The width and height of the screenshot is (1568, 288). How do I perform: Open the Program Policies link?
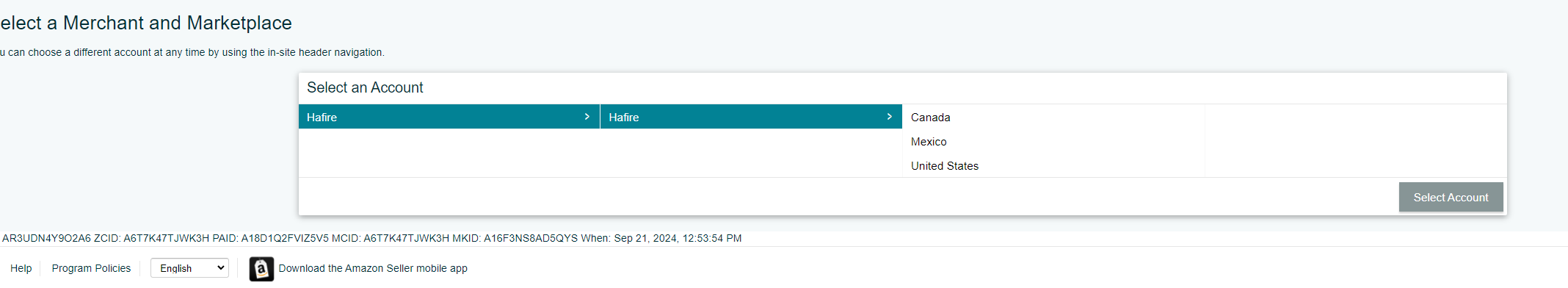click(x=91, y=268)
